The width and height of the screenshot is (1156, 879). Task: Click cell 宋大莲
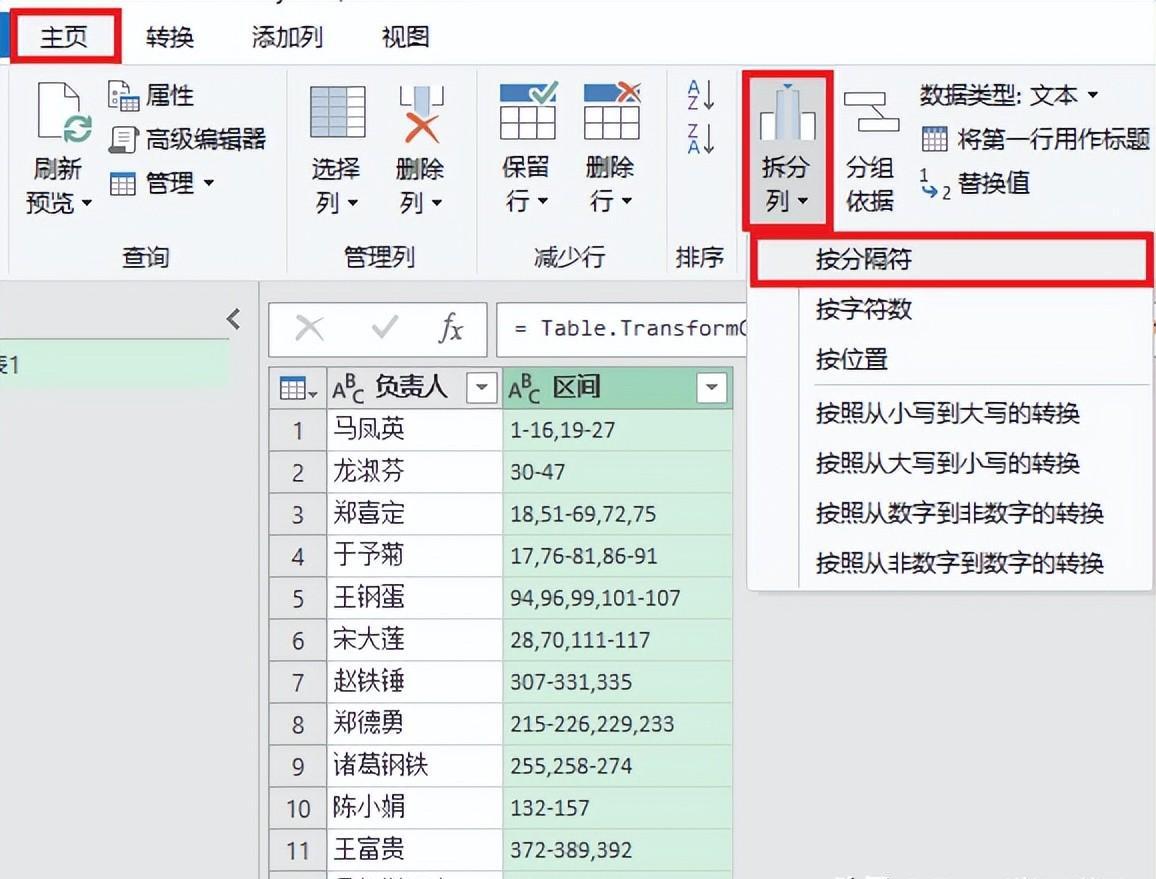click(414, 639)
